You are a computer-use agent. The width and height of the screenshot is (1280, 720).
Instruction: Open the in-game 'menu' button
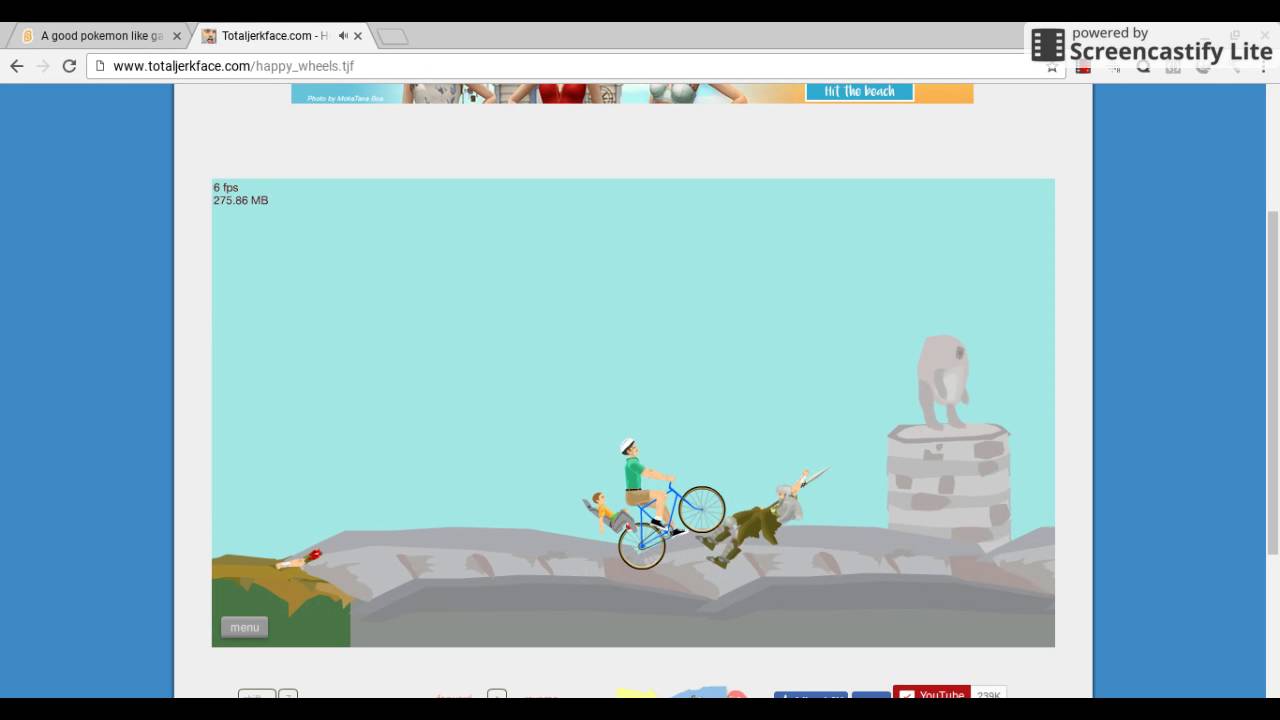pyautogui.click(x=244, y=628)
